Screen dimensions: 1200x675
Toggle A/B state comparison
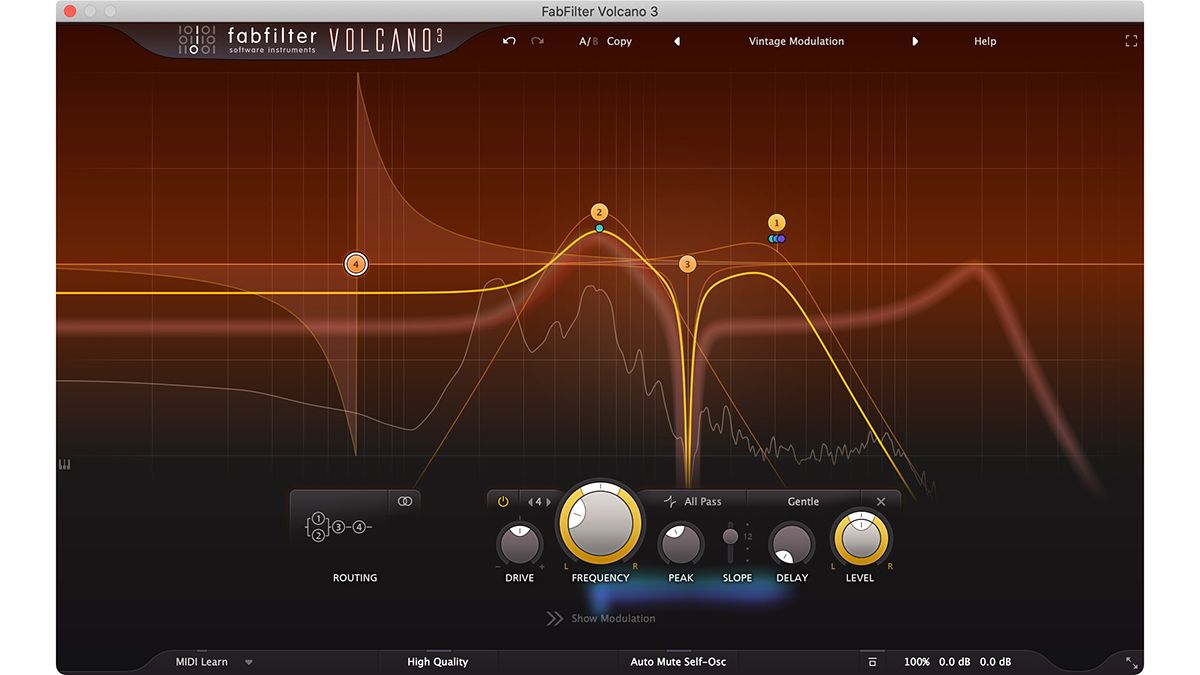tap(588, 42)
